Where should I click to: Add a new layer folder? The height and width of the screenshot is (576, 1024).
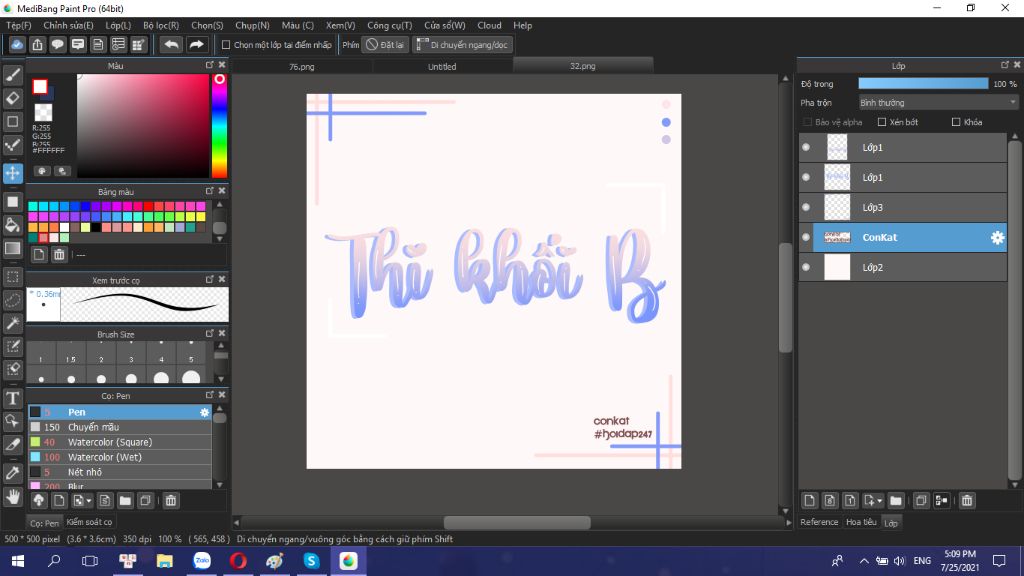pos(895,500)
